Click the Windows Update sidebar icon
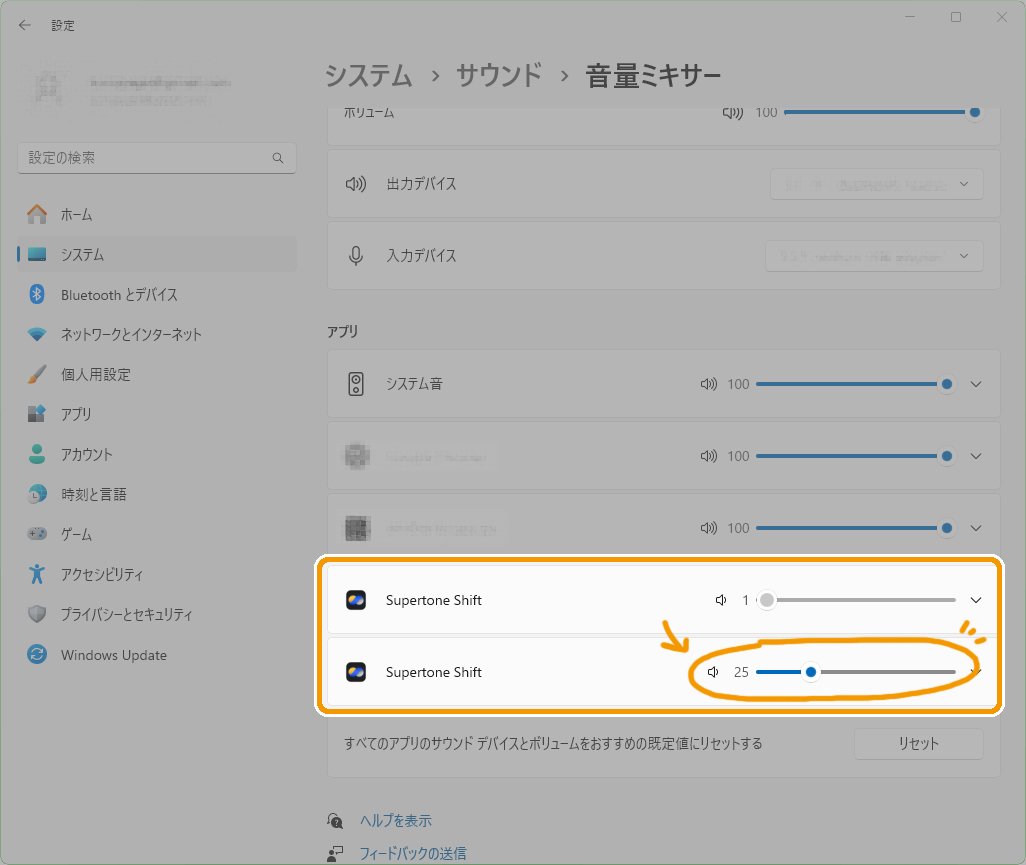Viewport: 1026px width, 865px height. [x=34, y=655]
